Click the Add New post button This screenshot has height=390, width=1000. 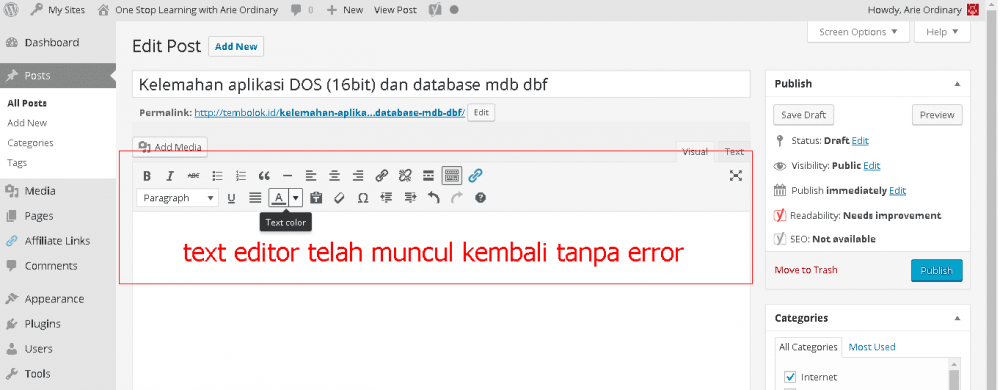pos(236,47)
